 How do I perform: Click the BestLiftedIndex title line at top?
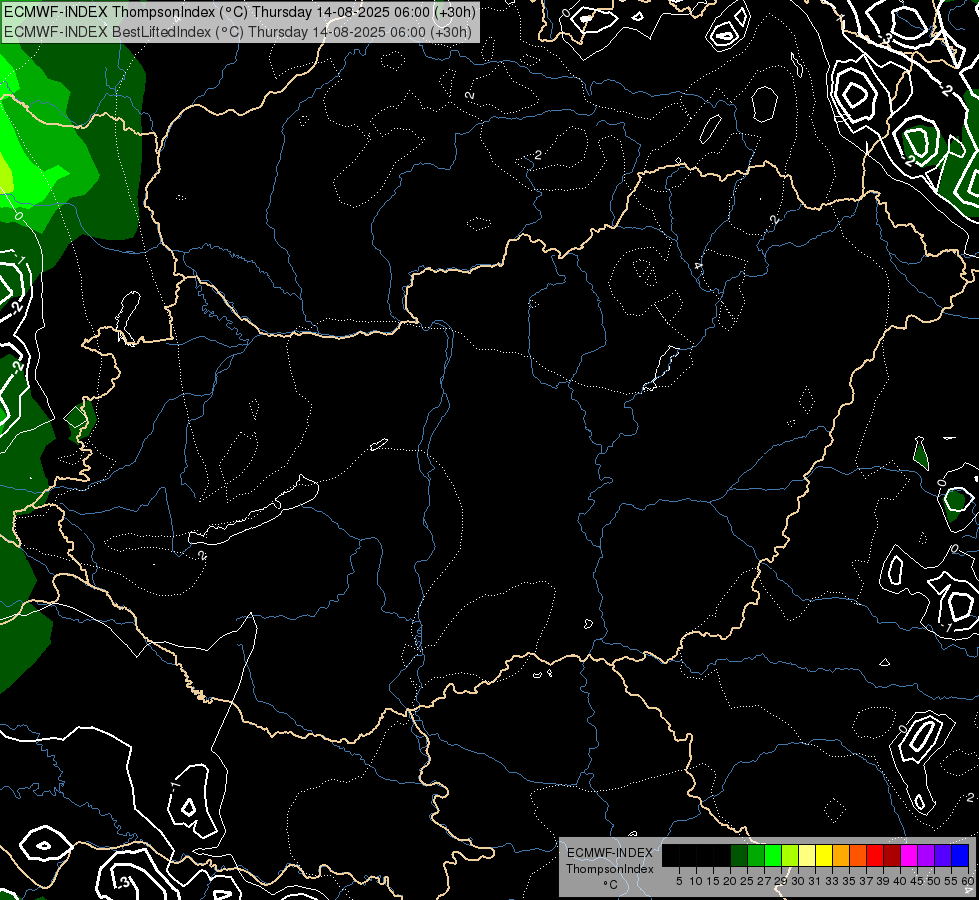point(238,32)
